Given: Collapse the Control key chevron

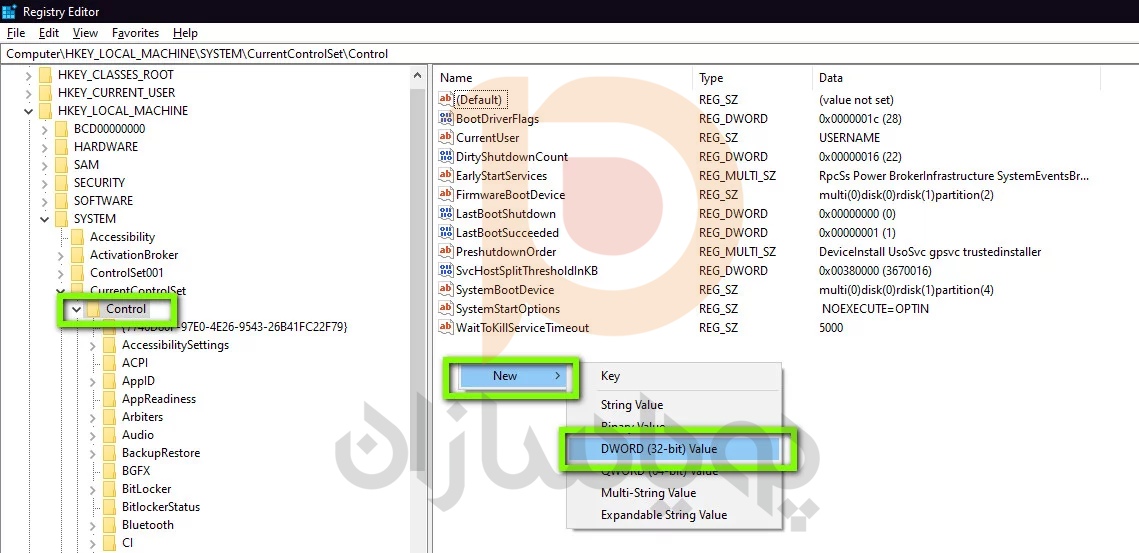Looking at the screenshot, I should point(77,310).
